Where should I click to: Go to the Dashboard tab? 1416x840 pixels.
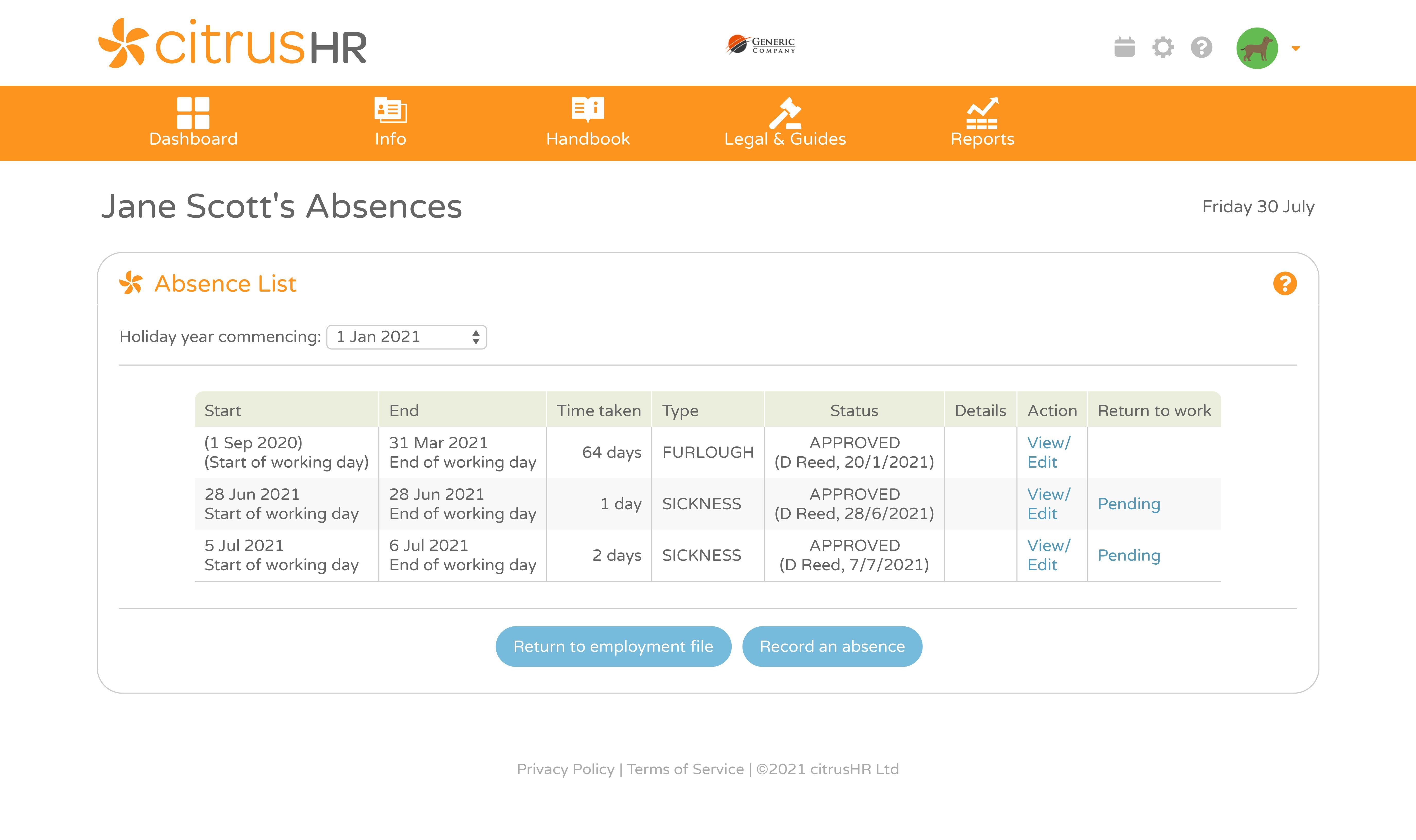[193, 122]
